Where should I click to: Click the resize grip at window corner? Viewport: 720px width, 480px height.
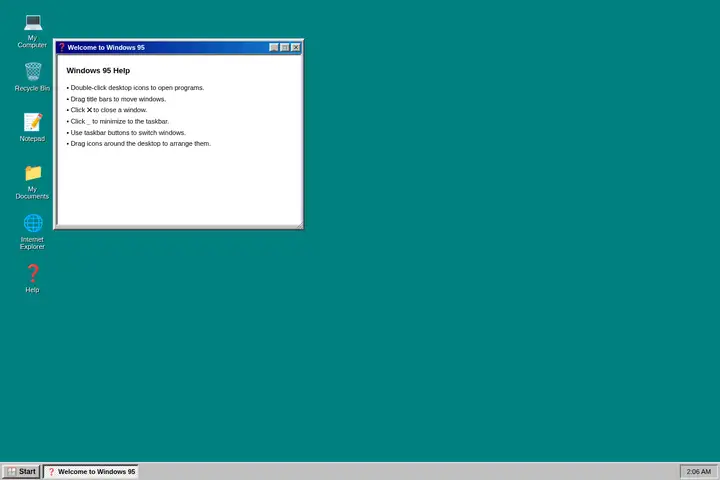(x=299, y=225)
